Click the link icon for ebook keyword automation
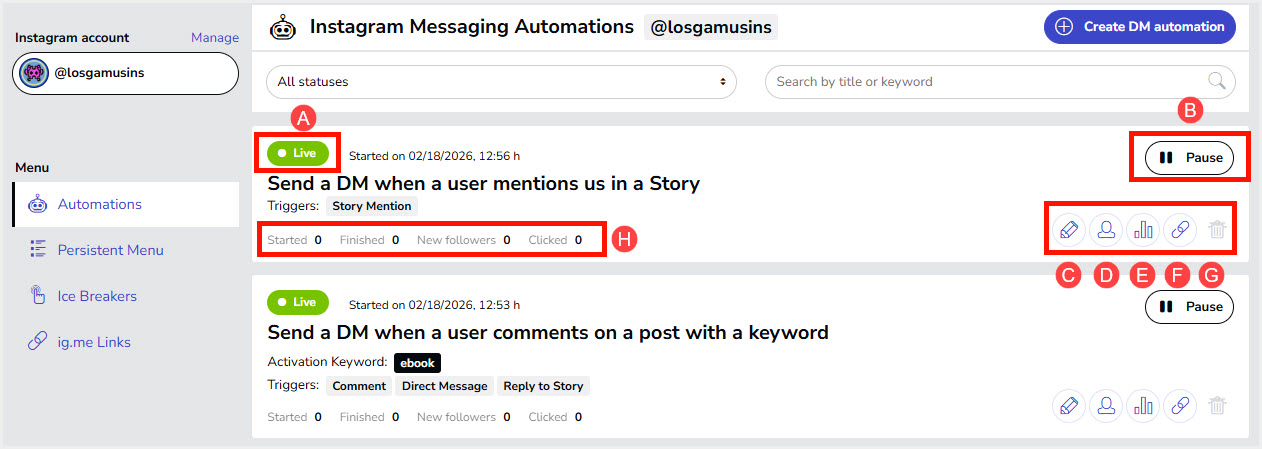 pyautogui.click(x=1180, y=406)
